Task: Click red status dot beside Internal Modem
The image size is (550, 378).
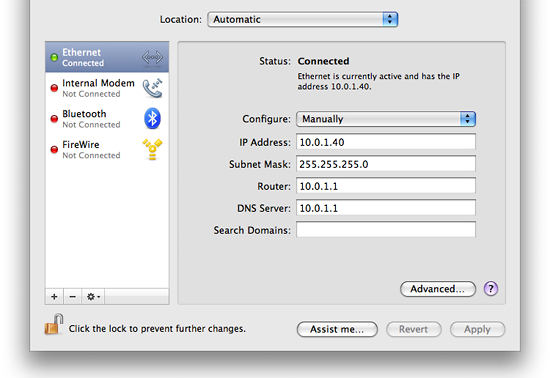Action: pos(54,88)
